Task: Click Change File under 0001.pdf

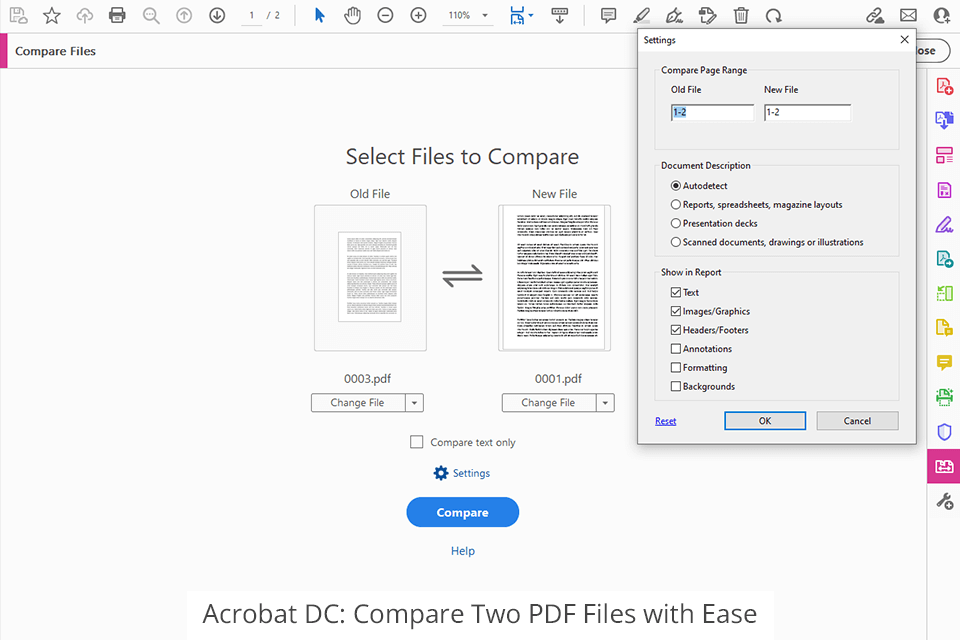Action: point(549,403)
